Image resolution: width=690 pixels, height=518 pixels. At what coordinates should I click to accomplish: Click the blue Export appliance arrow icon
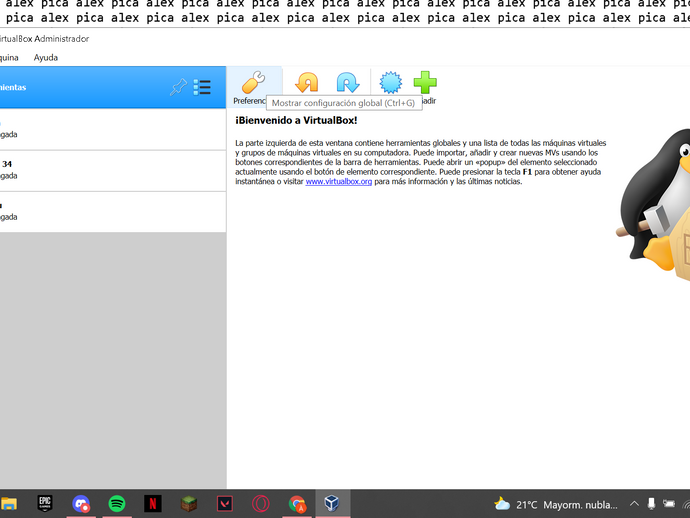[348, 82]
